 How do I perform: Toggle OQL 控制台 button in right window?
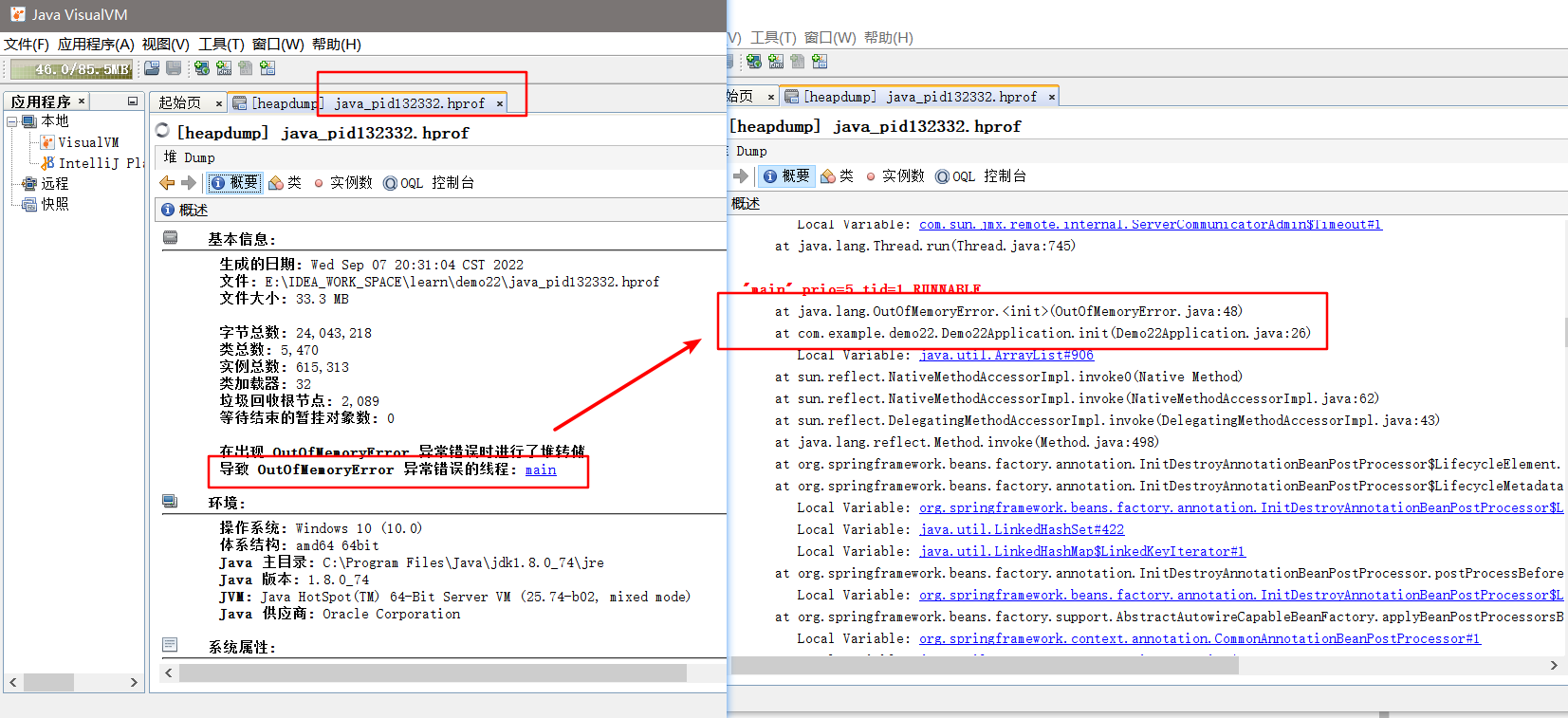tap(981, 176)
